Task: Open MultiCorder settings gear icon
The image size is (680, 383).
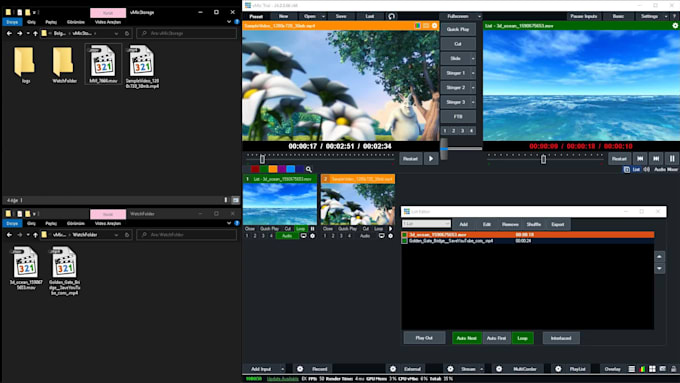Action: [x=499, y=369]
